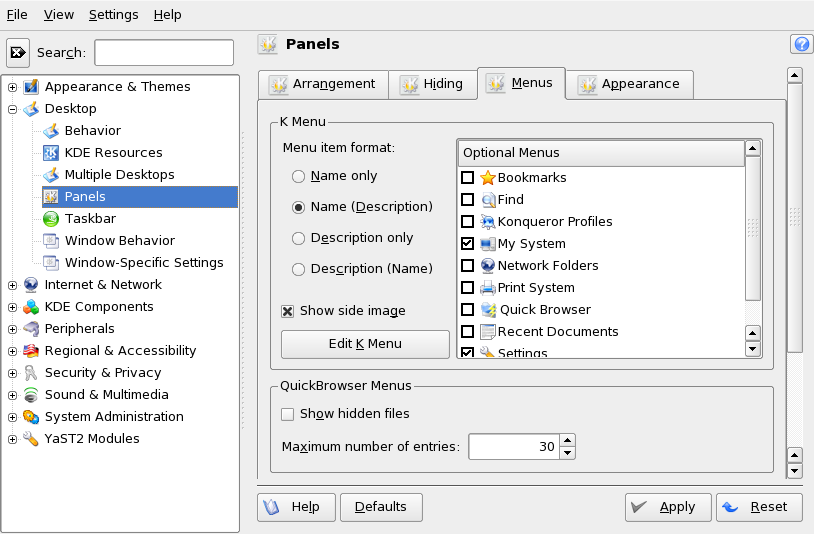Image resolution: width=814 pixels, height=534 pixels.
Task: Enable the Bookmarks optional menu checkbox
Action: [x=467, y=177]
